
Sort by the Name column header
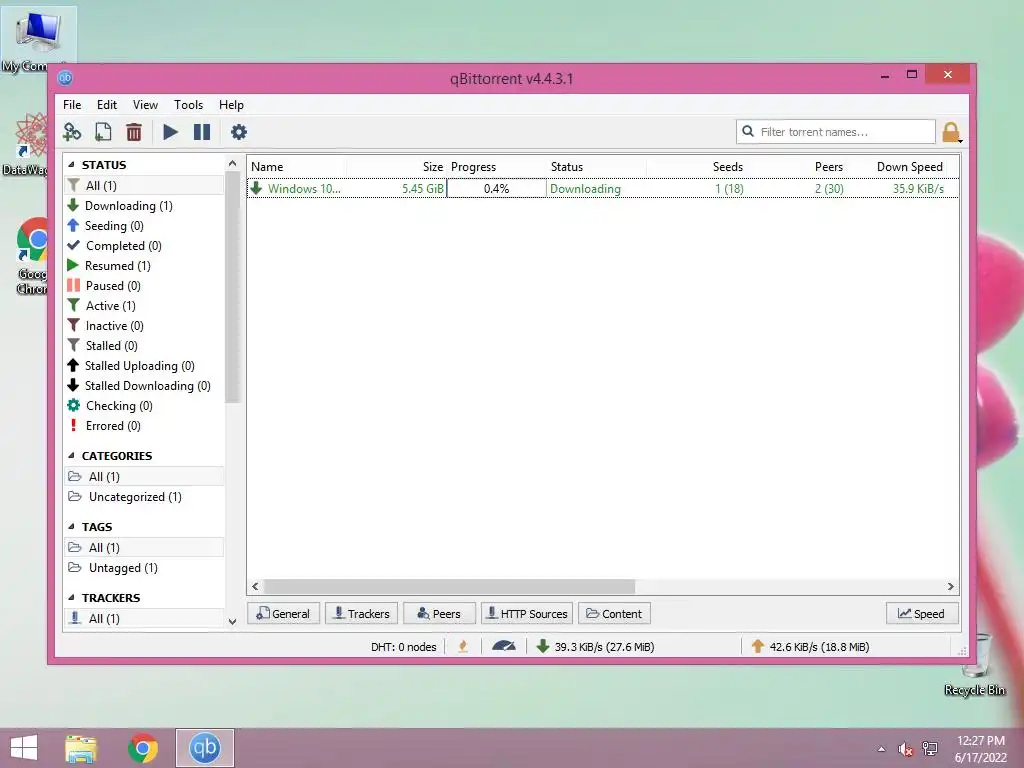point(297,167)
